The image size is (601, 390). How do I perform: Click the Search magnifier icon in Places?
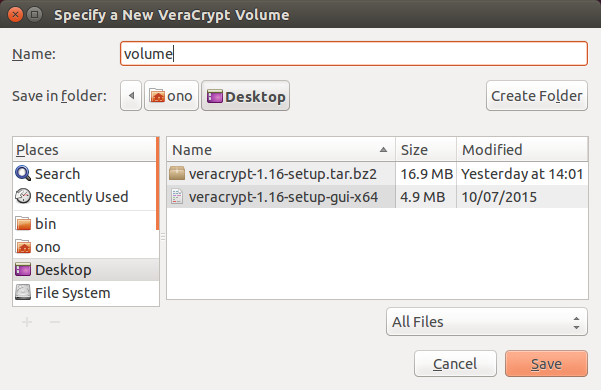point(23,174)
